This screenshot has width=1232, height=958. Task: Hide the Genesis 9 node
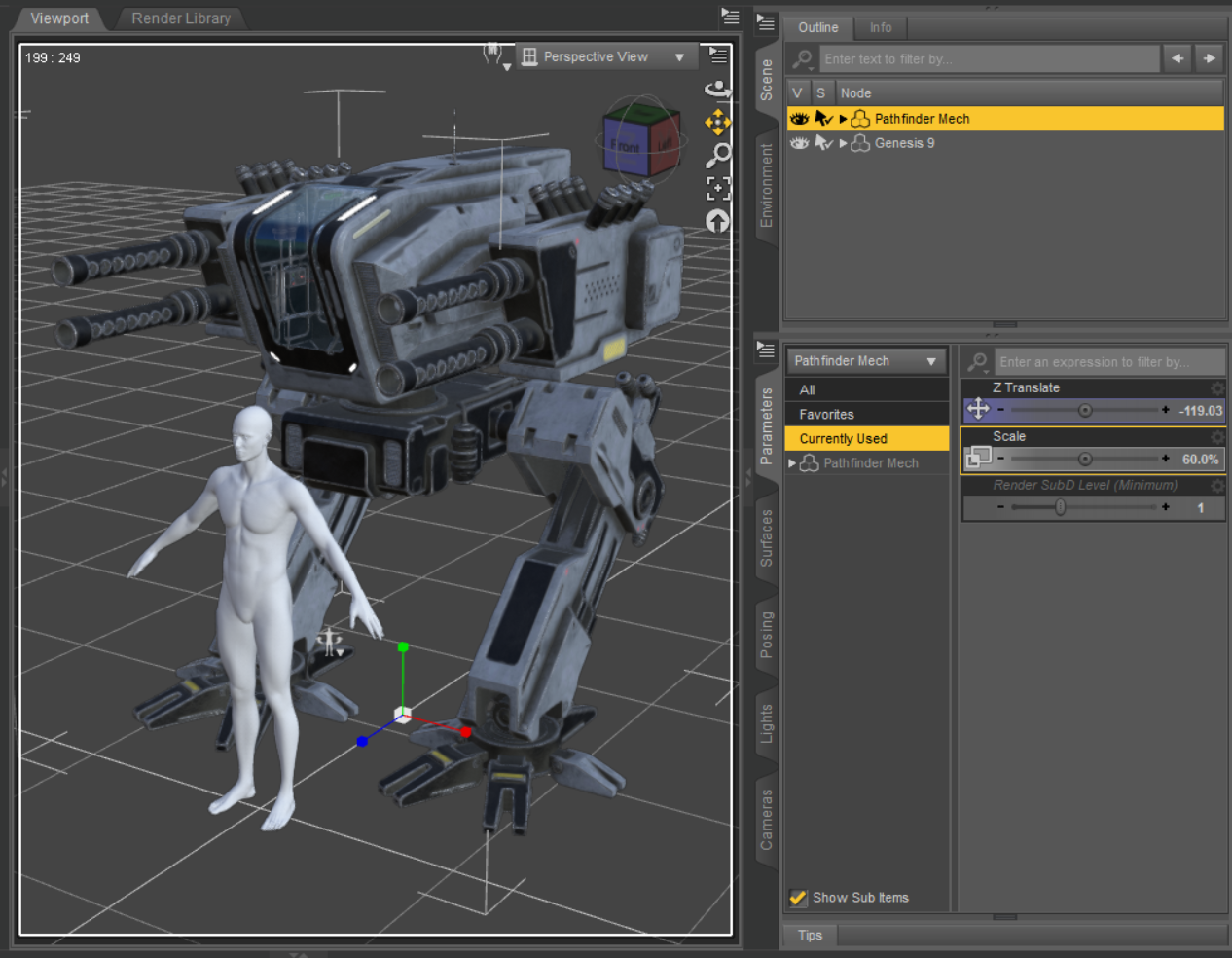(799, 143)
